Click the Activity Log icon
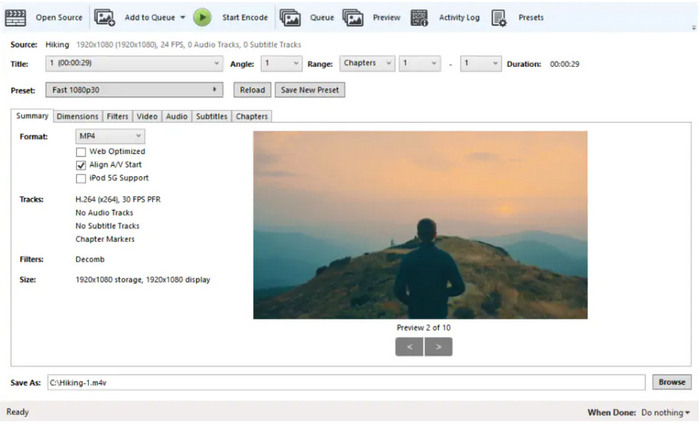The width and height of the screenshot is (700, 437). [419, 18]
